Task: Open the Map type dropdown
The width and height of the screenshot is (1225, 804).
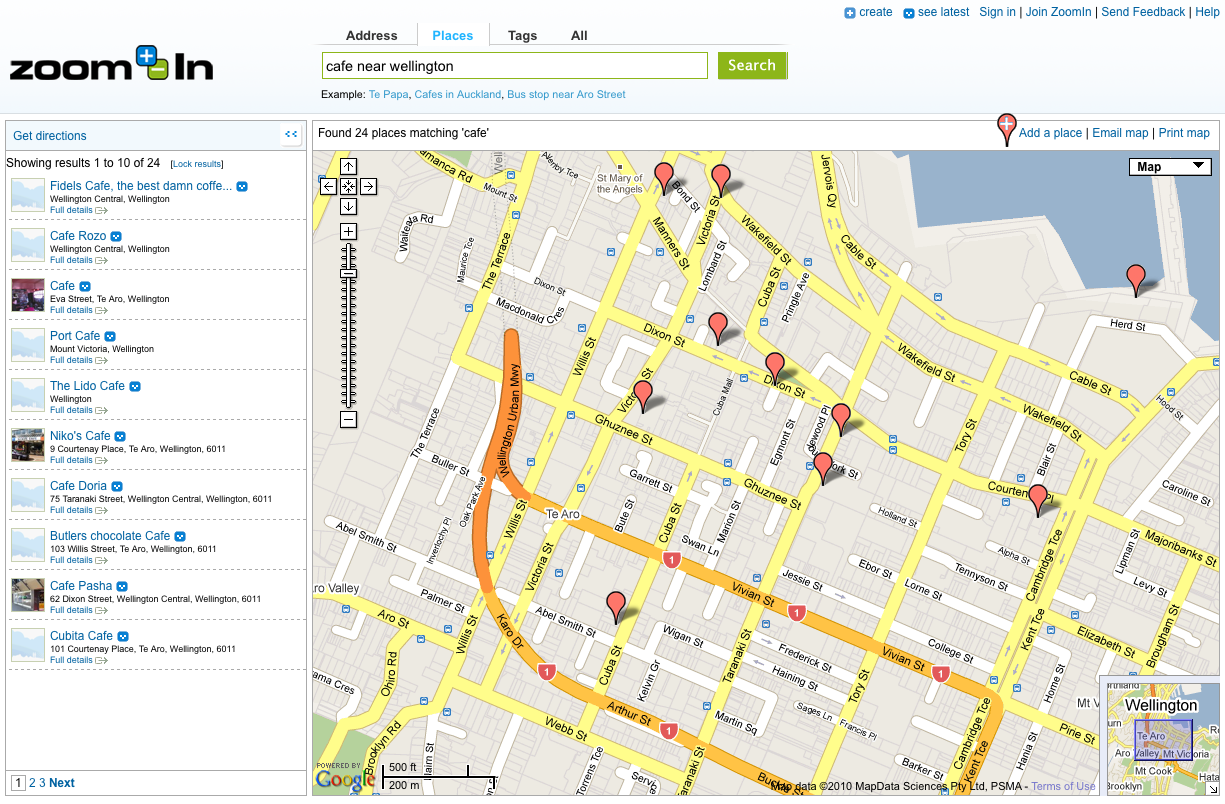Action: tap(1170, 167)
